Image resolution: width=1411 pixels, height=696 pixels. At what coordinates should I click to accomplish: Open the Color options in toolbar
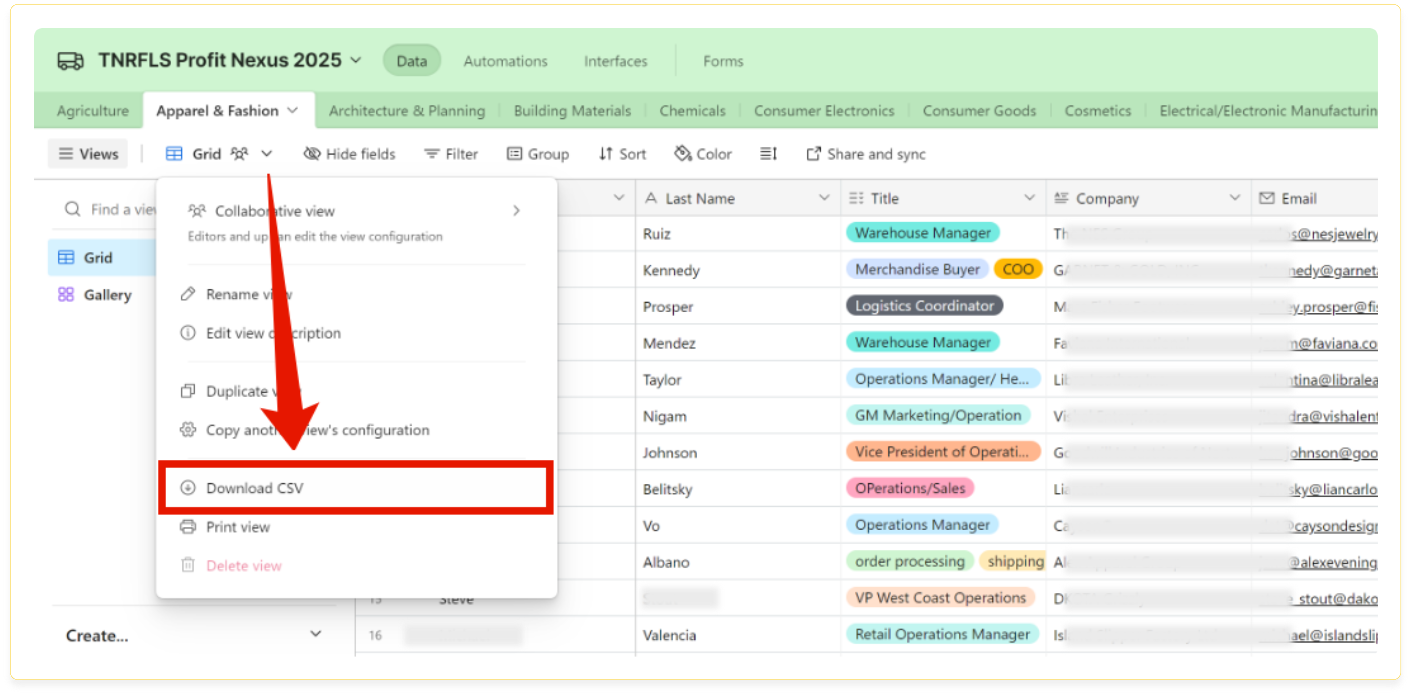tap(703, 154)
